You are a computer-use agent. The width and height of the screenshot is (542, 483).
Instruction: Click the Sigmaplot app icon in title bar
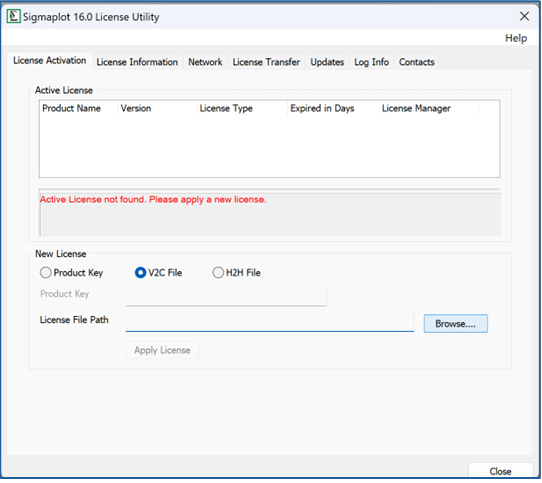point(13,16)
